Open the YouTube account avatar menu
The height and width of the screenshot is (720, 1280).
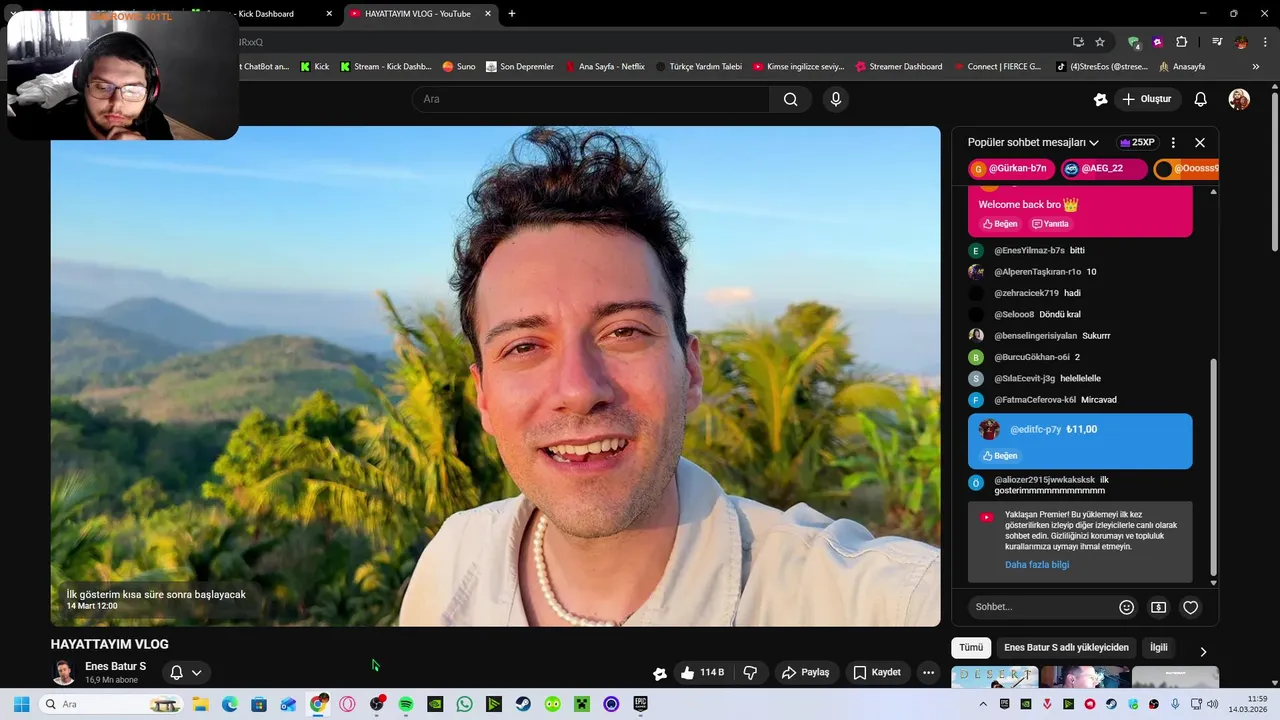pyautogui.click(x=1239, y=99)
